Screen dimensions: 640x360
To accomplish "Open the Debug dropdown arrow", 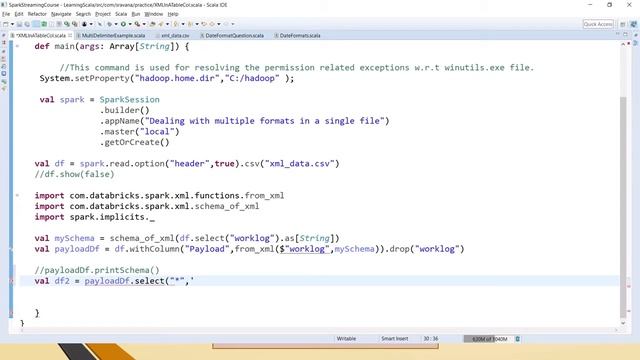I will point(116,24).
